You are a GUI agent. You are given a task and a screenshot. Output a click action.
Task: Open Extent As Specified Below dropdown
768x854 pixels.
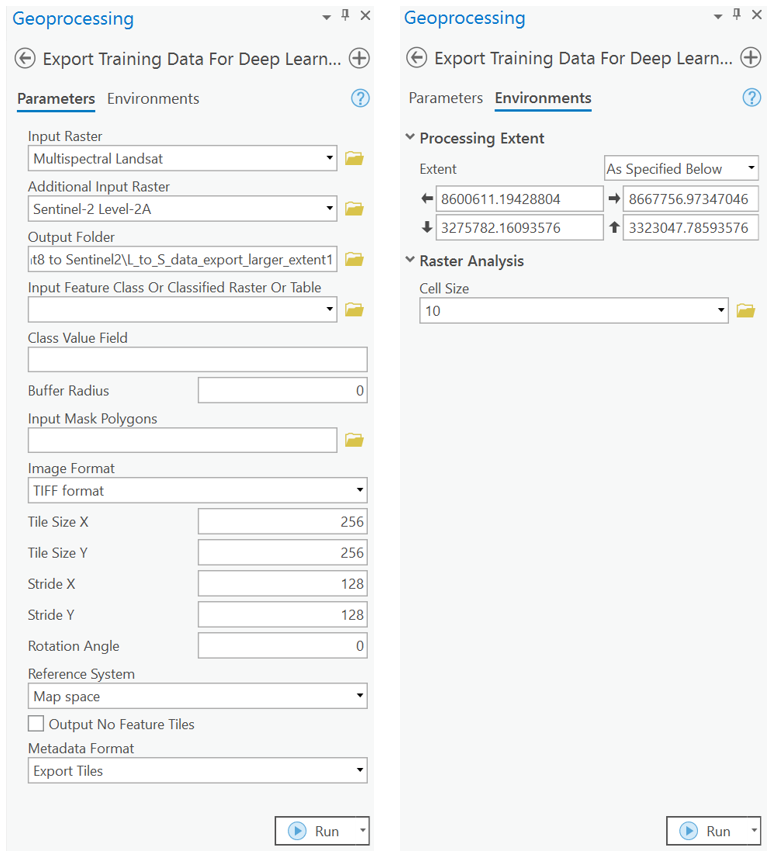(681, 169)
